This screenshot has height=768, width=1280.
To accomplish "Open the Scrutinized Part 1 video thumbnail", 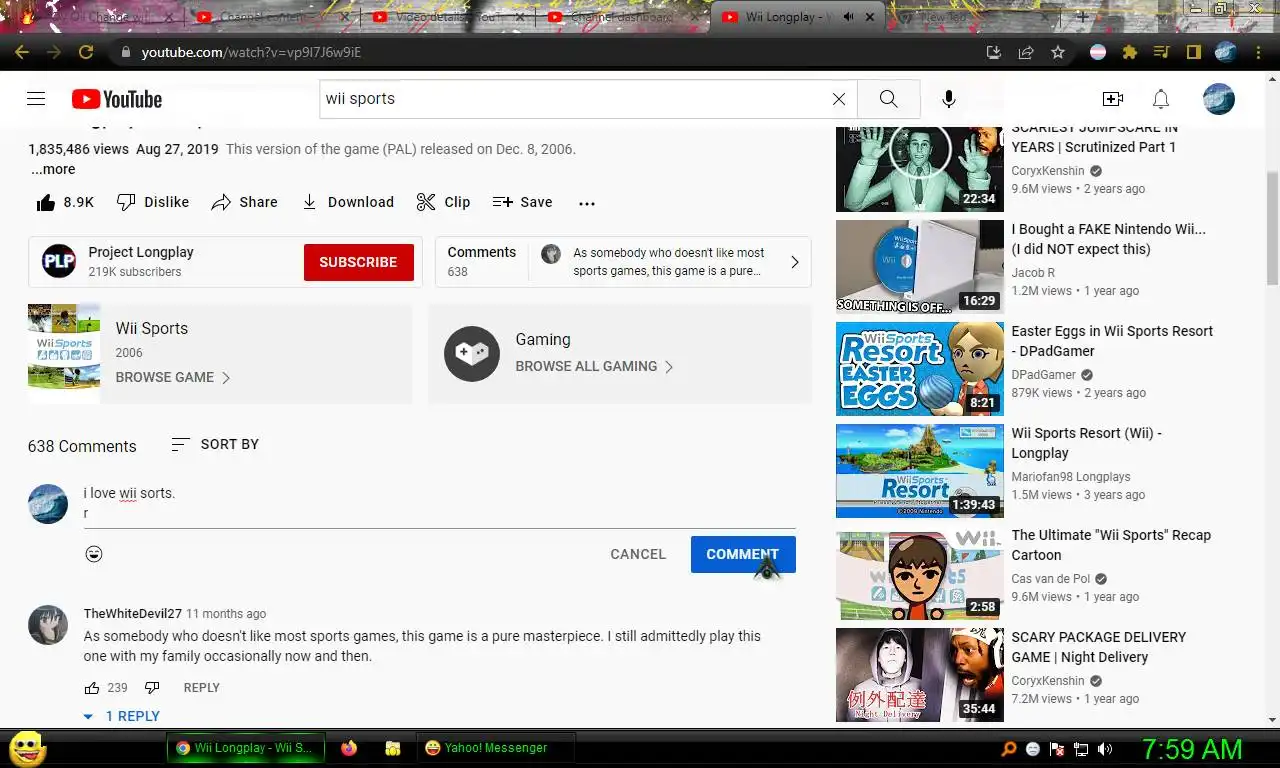I will 920,168.
